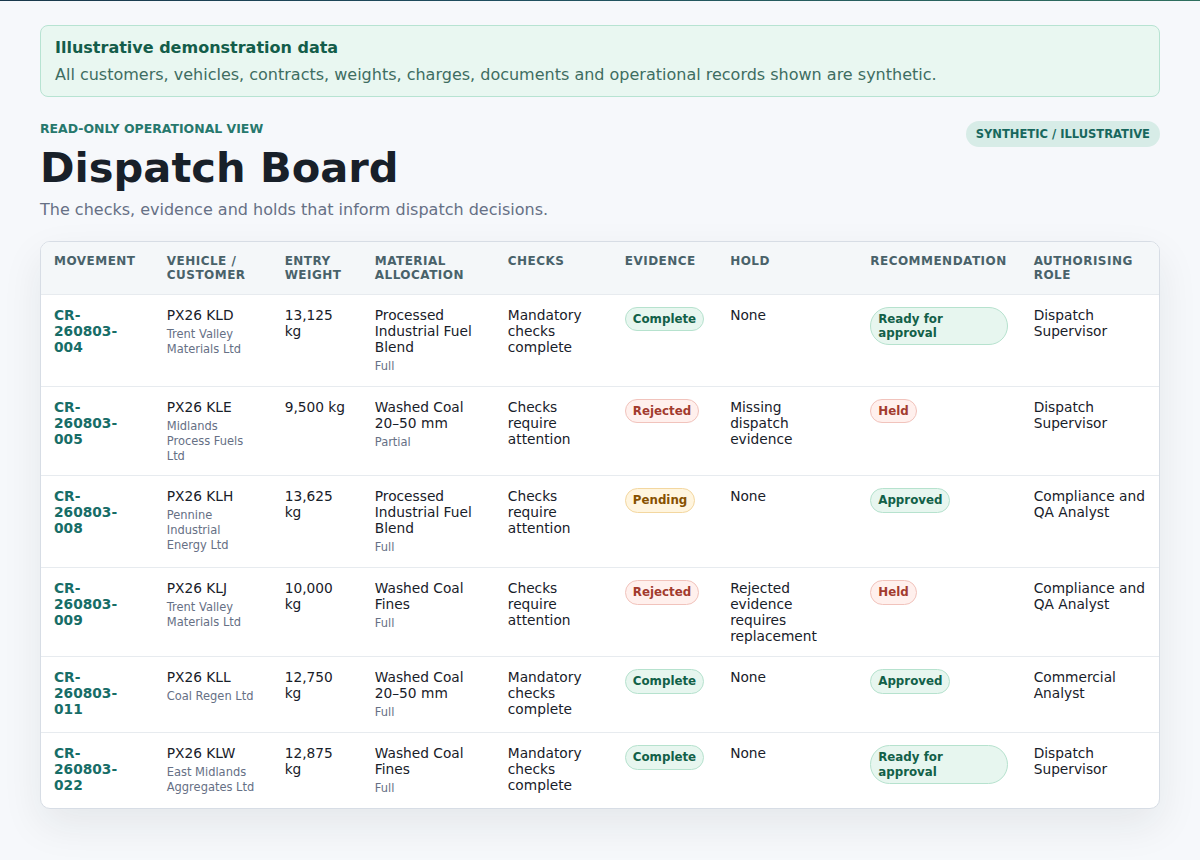Click Rejected evidence requires replacement hold text
1200x860 pixels.
[x=774, y=612]
